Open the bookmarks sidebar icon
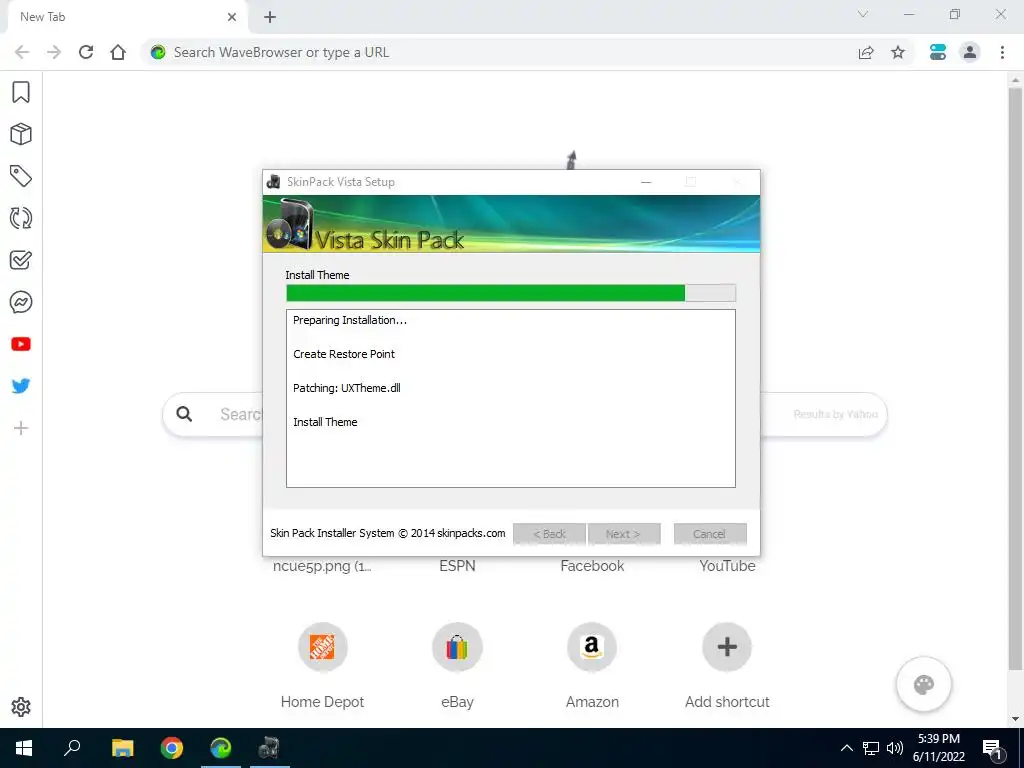 click(21, 92)
